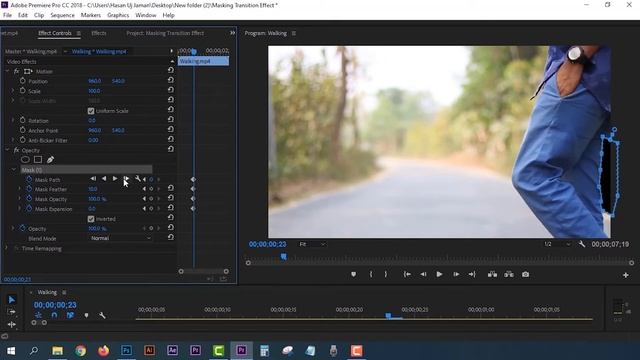640x360 pixels.
Task: Step forward one frame in Program monitor
Action: tap(456, 275)
